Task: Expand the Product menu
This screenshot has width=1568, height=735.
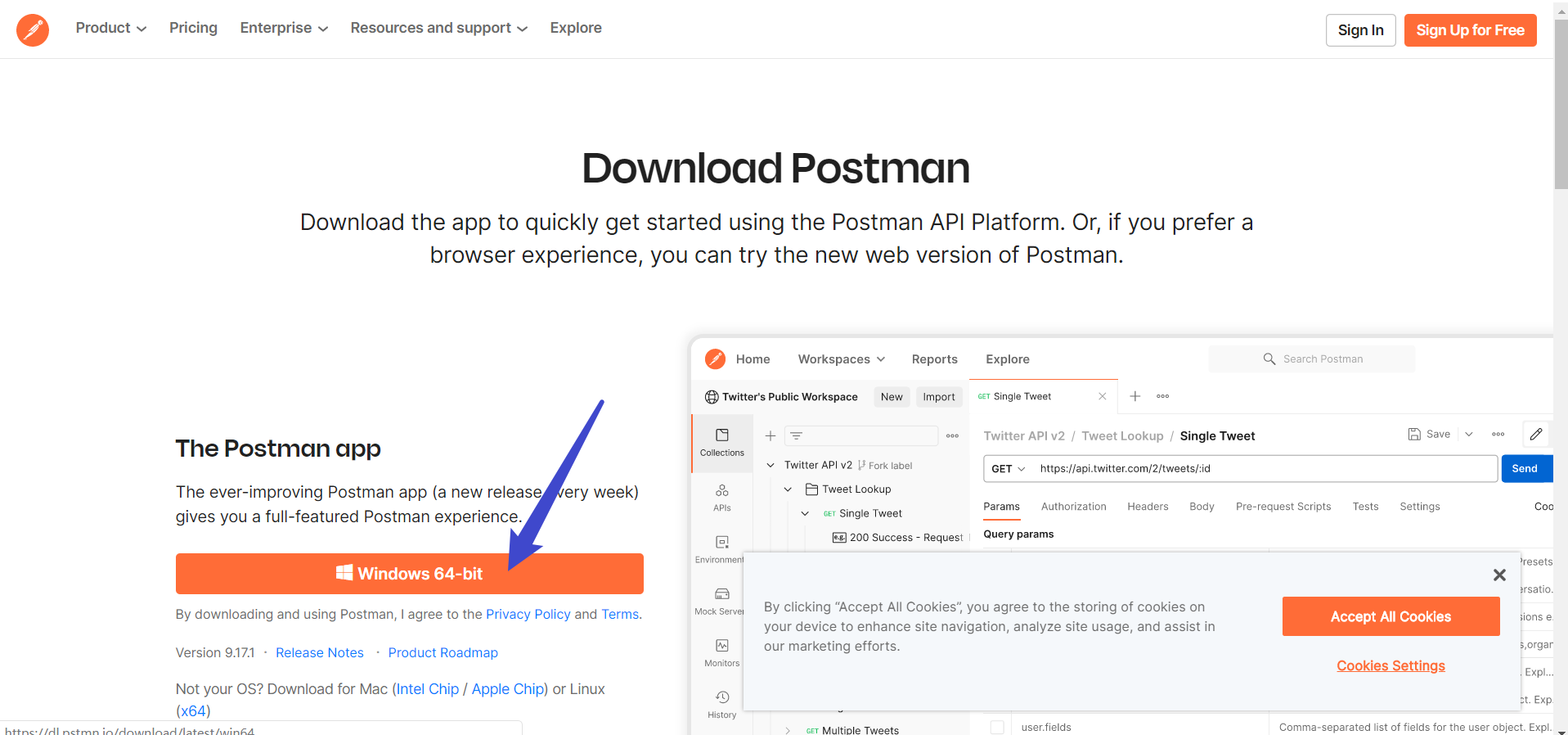Action: pos(111,28)
